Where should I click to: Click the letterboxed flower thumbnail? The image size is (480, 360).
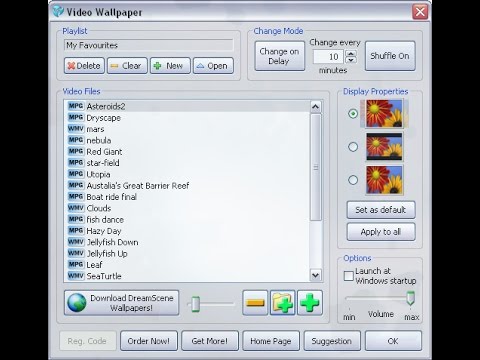click(x=384, y=147)
